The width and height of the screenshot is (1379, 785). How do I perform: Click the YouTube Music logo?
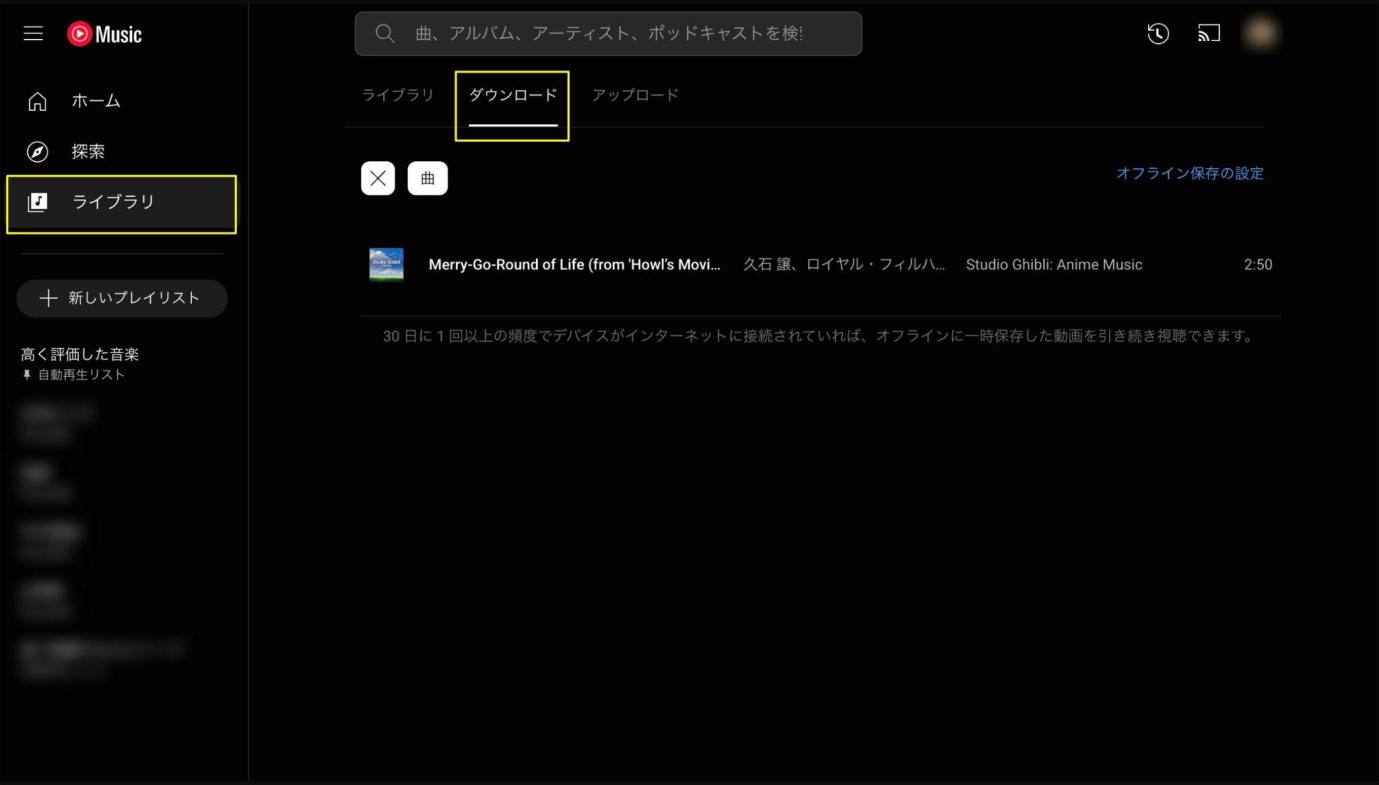coord(105,34)
